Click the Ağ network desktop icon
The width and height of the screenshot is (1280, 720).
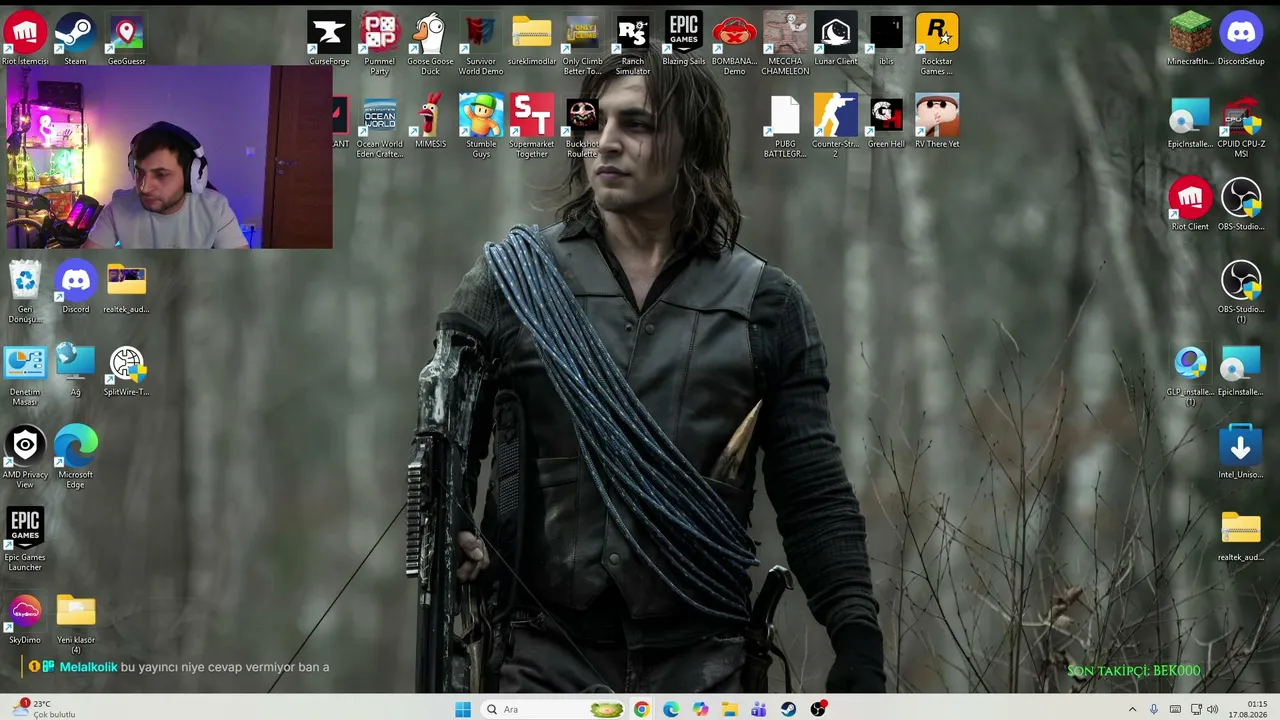75,370
